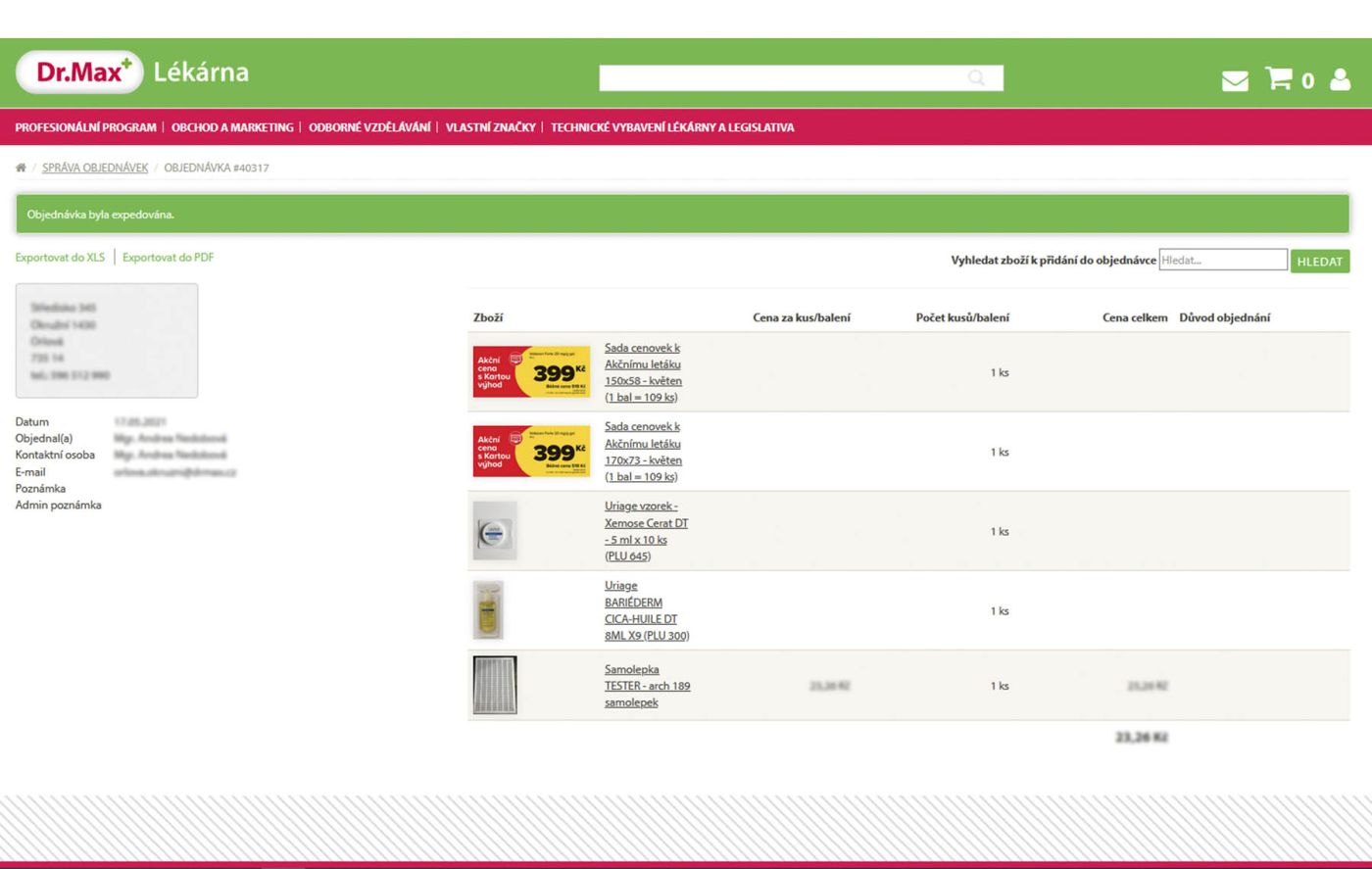Go to Správa objednávek breadcrumb
This screenshot has height=869, width=1372.
[x=95, y=168]
